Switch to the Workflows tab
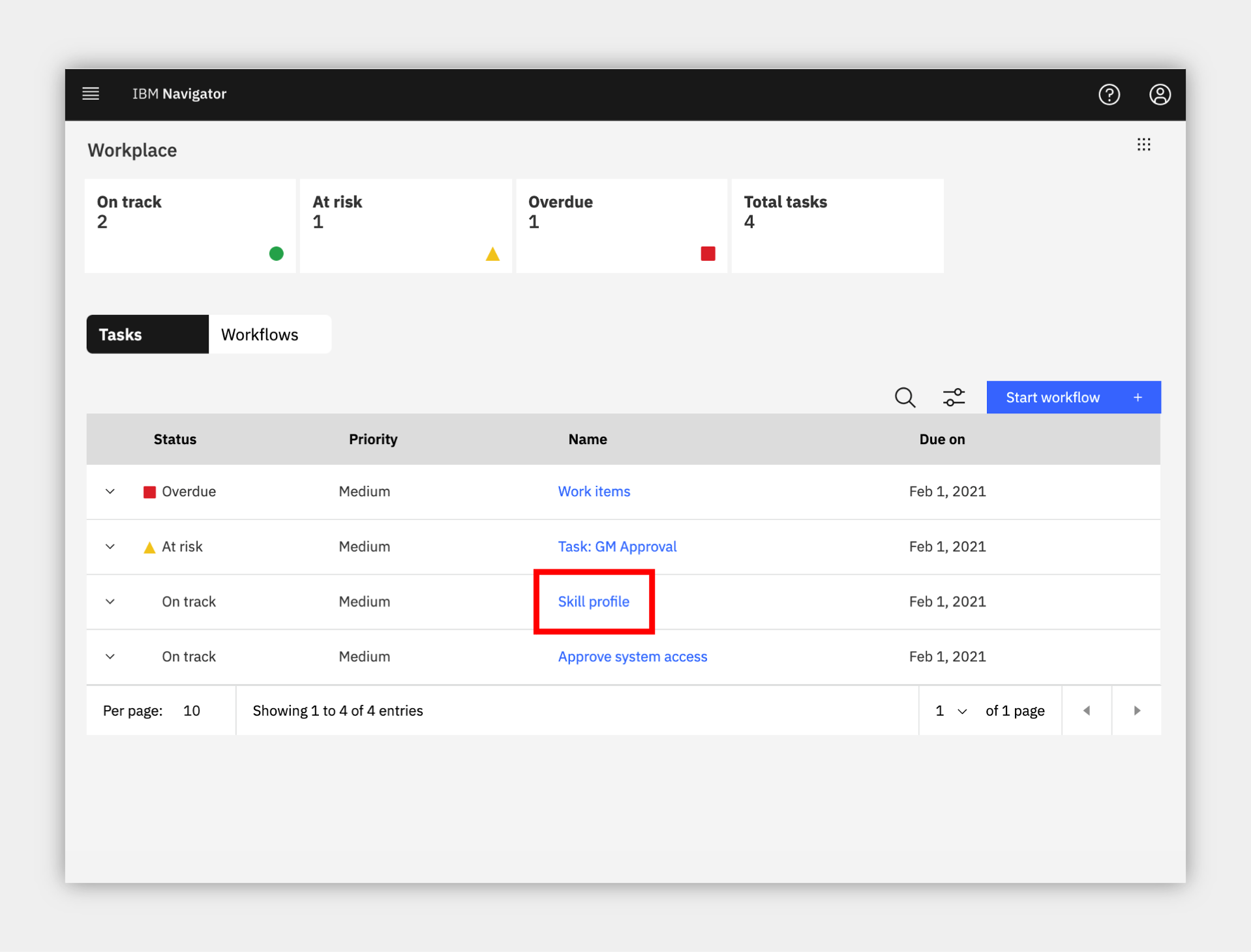Image resolution: width=1251 pixels, height=952 pixels. click(x=270, y=335)
